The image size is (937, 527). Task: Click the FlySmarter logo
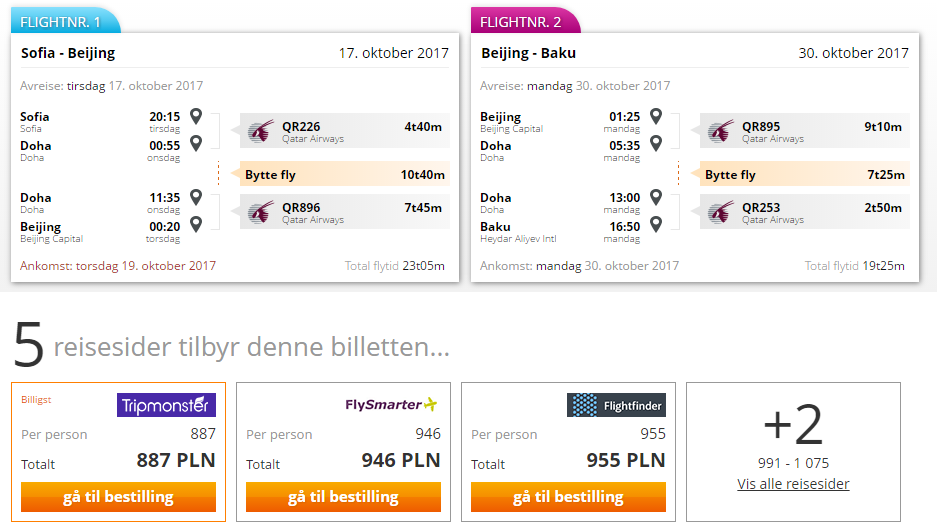click(391, 405)
